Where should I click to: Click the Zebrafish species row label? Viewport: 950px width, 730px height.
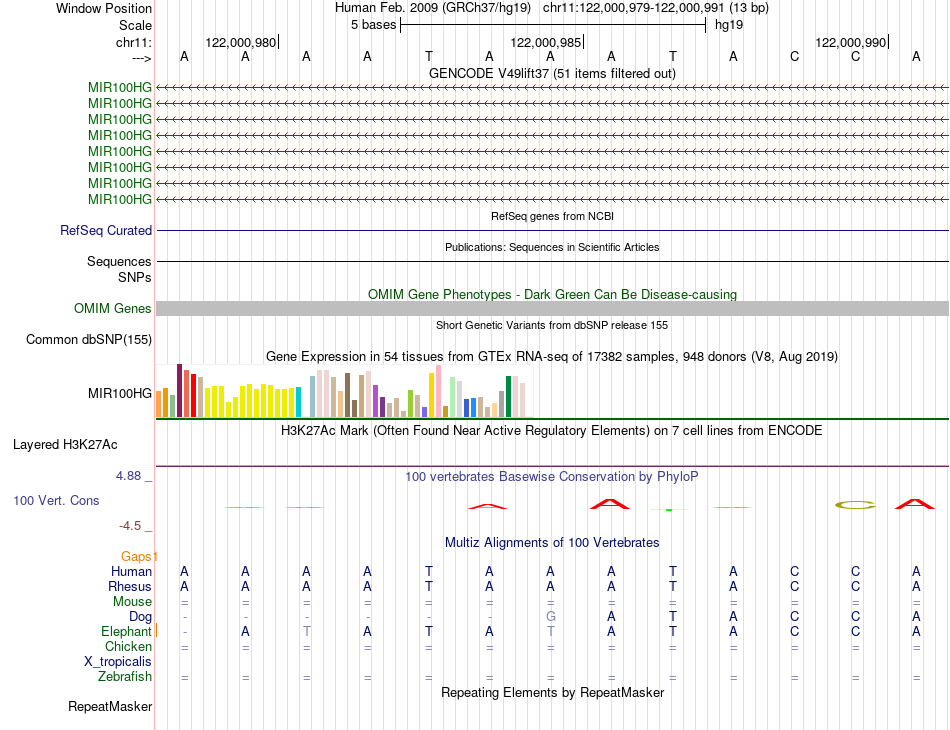[x=125, y=677]
